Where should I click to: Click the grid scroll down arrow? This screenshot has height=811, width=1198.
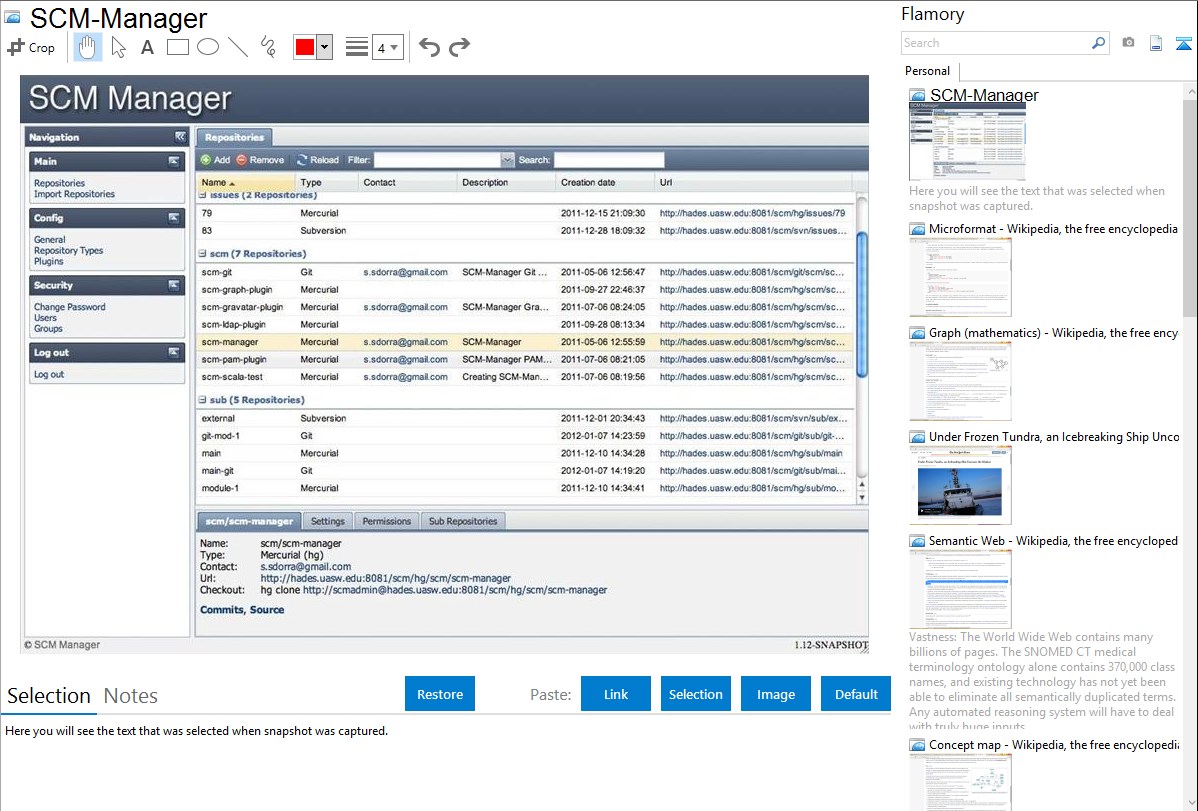tap(862, 498)
